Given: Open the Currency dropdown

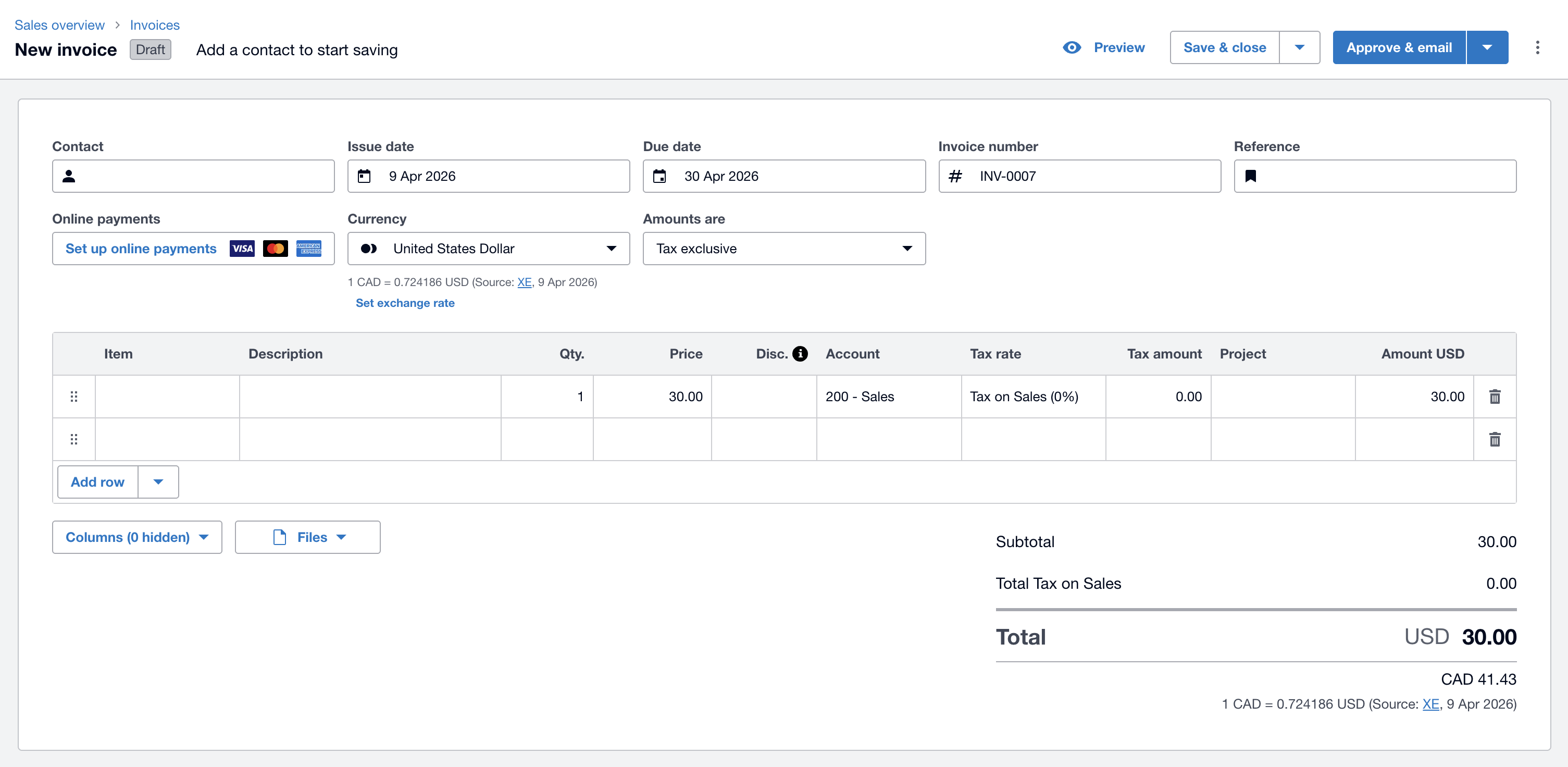Looking at the screenshot, I should 611,249.
